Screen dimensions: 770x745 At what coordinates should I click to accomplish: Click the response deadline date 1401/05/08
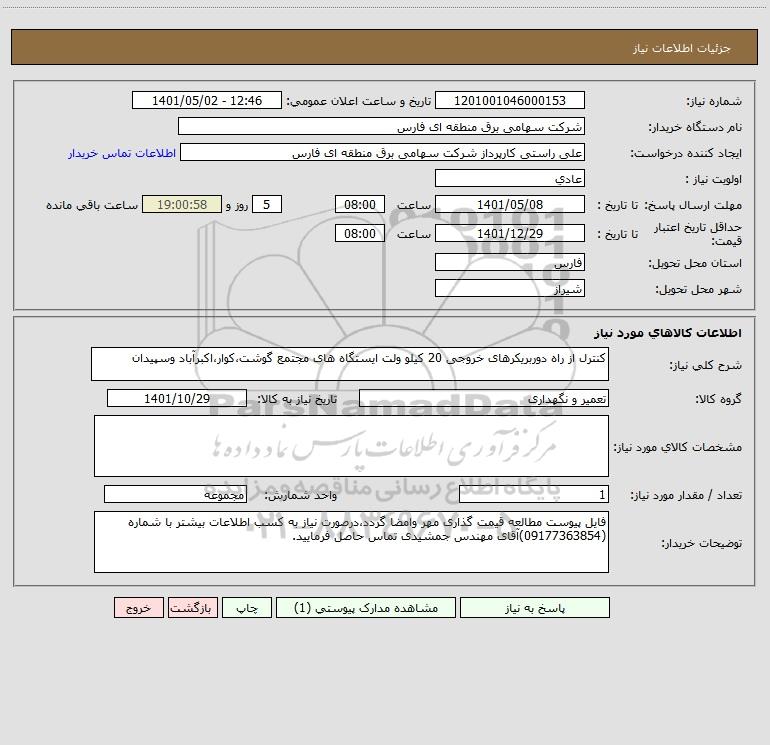pyautogui.click(x=510, y=204)
